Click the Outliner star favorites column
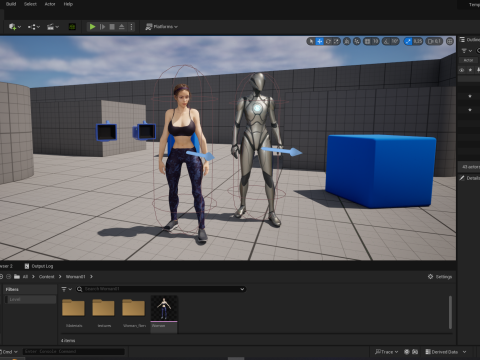The height and width of the screenshot is (360, 480). [x=470, y=70]
